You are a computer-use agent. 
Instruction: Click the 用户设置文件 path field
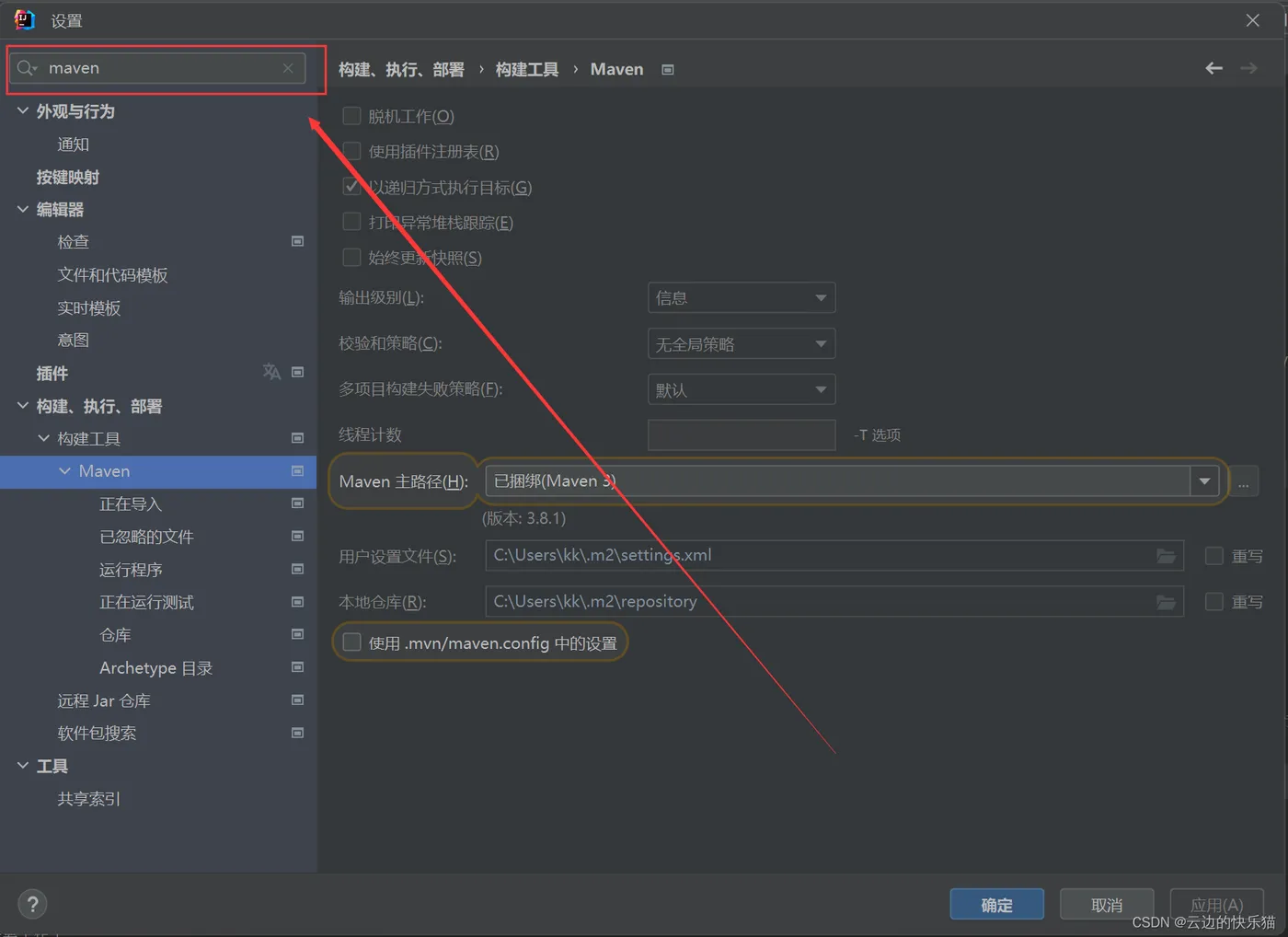point(834,556)
